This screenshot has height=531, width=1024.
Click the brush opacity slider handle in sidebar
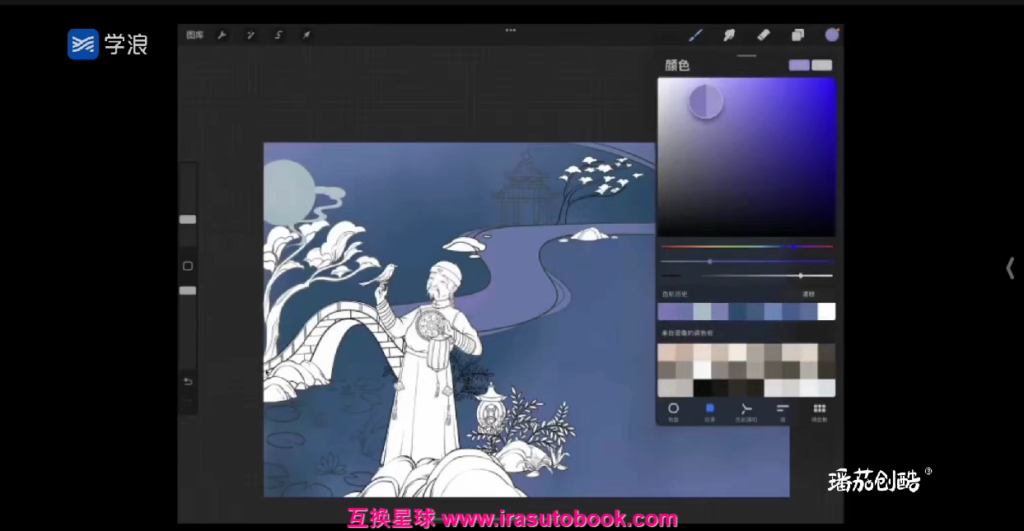(188, 291)
